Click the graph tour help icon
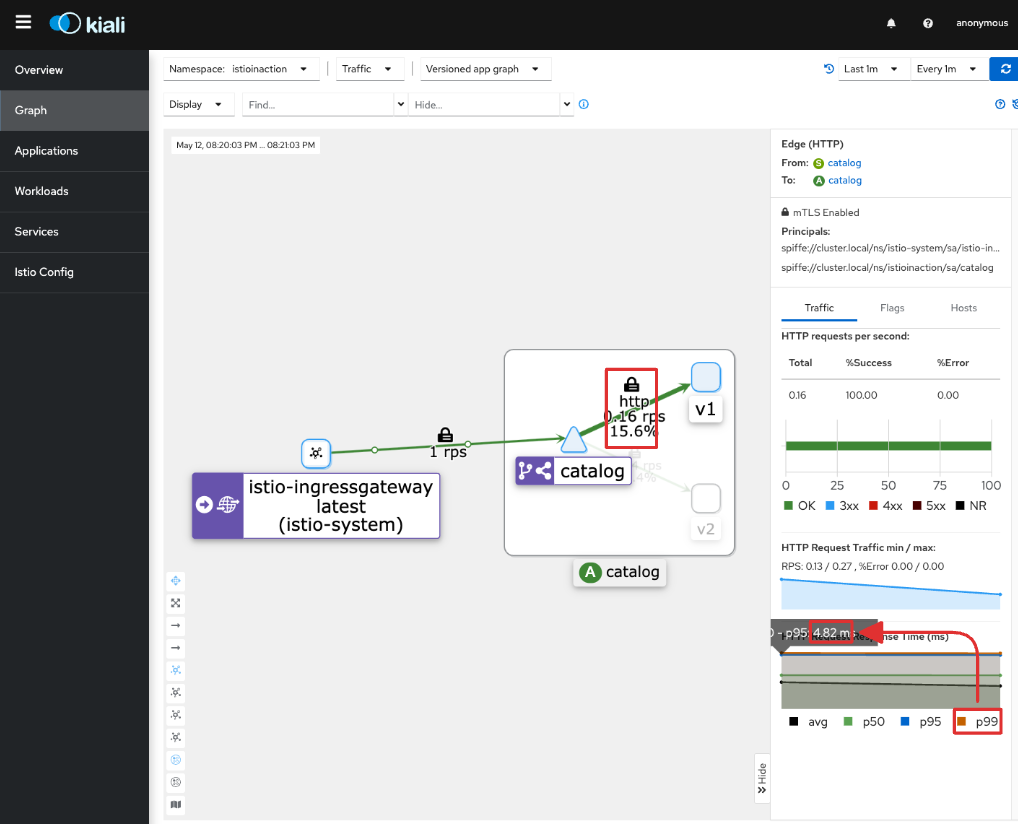 1000,104
